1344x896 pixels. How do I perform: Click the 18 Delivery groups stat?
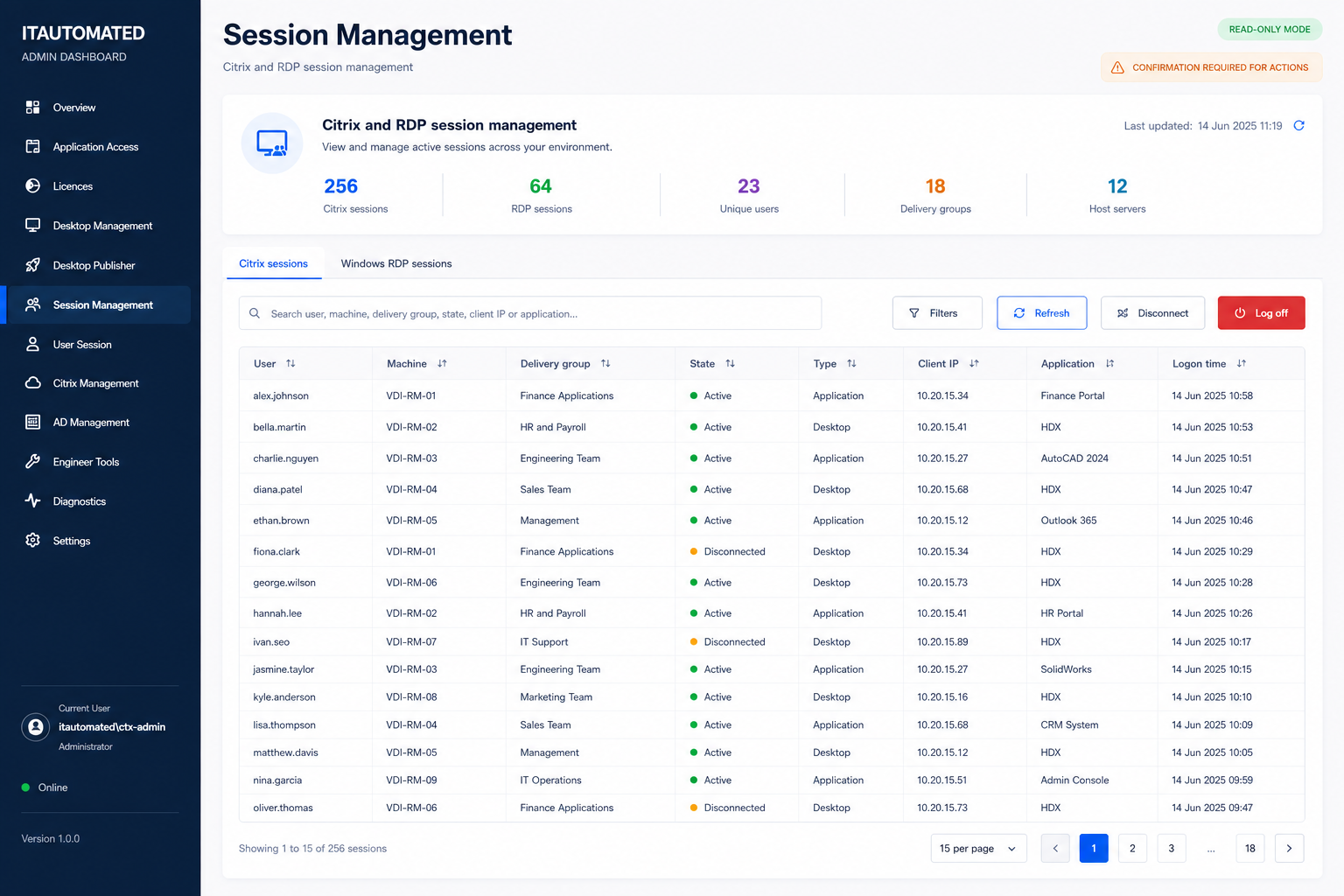point(935,196)
